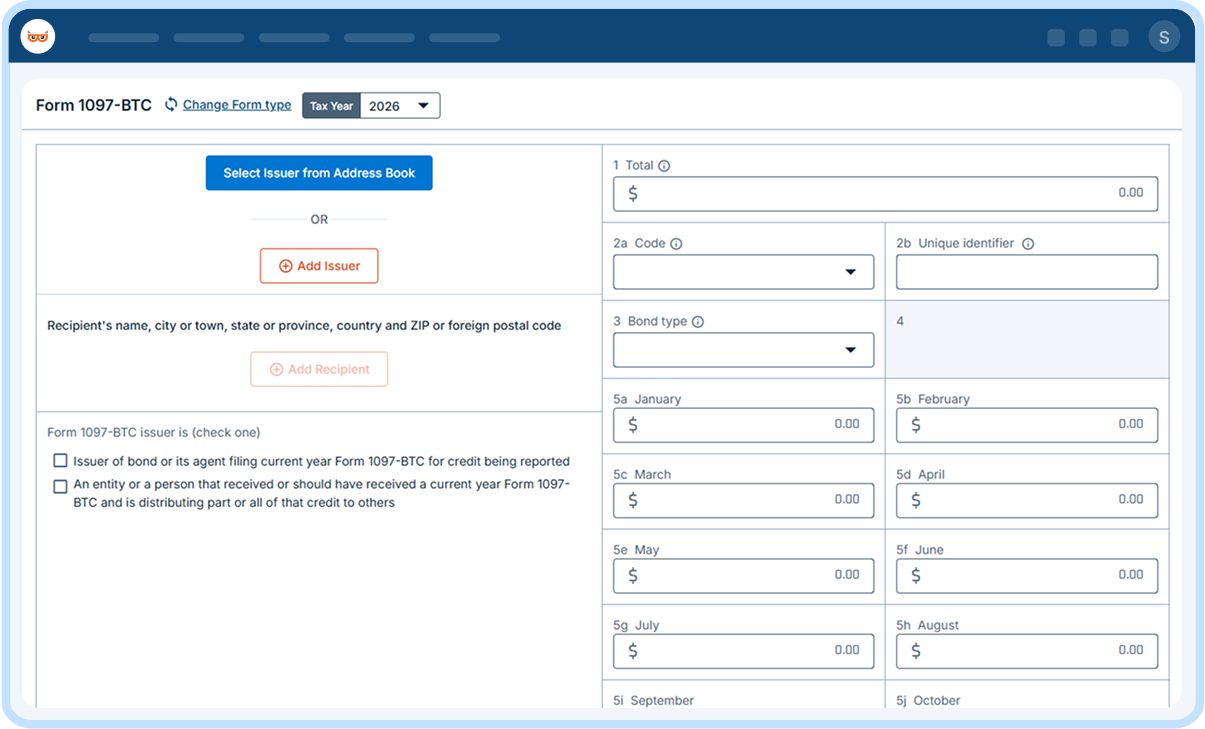1205x729 pixels.
Task: Click Change Form type link
Action: [237, 105]
